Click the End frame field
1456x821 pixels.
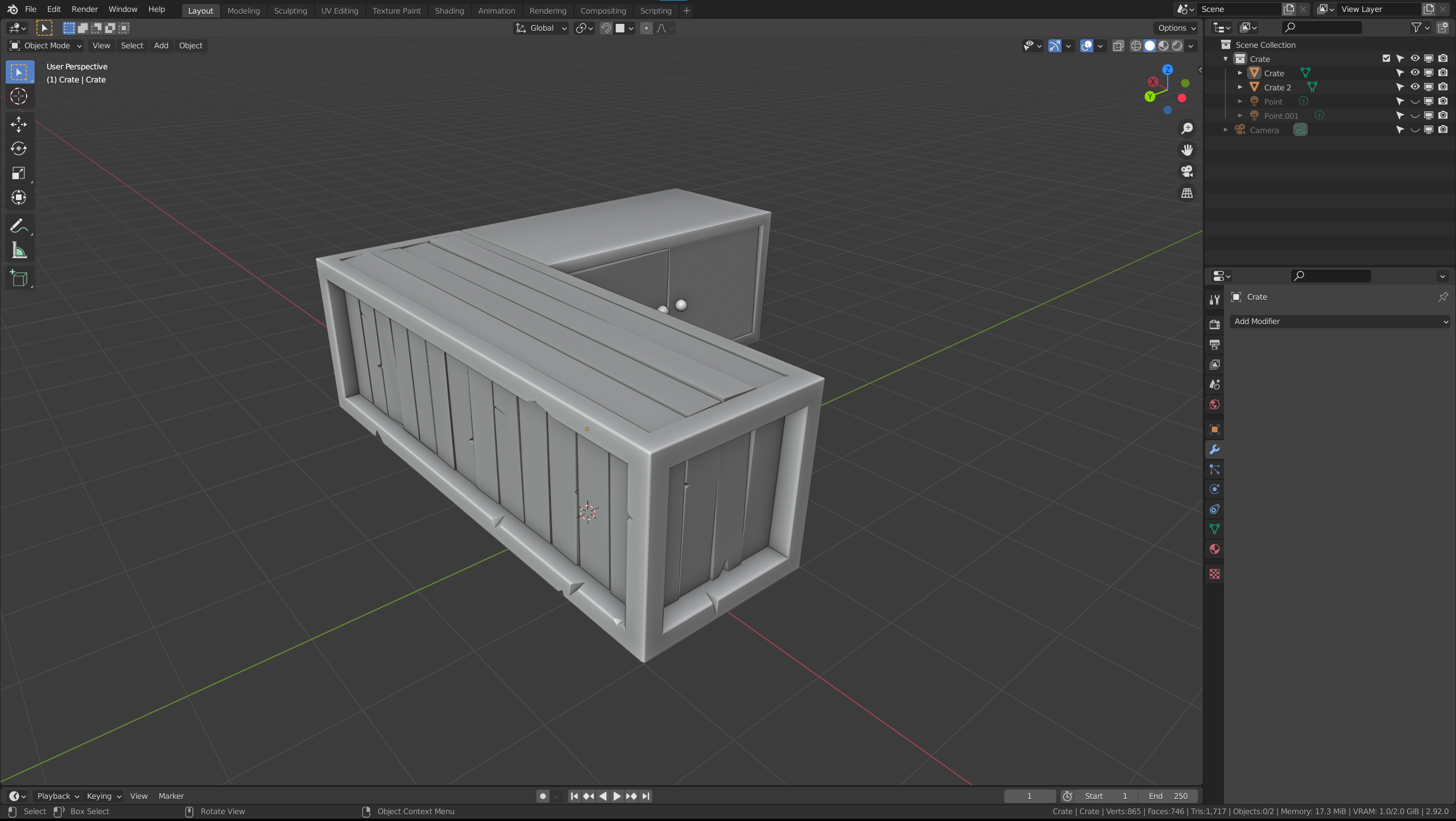1168,796
